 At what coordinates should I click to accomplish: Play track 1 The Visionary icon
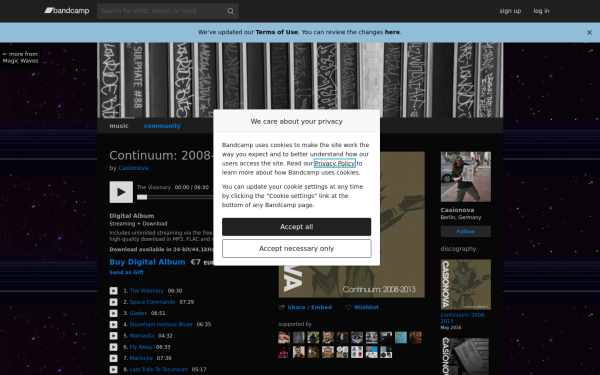tap(114, 291)
